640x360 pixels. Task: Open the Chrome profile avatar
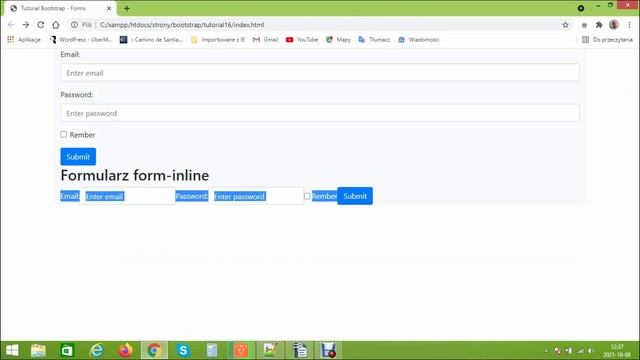point(614,25)
